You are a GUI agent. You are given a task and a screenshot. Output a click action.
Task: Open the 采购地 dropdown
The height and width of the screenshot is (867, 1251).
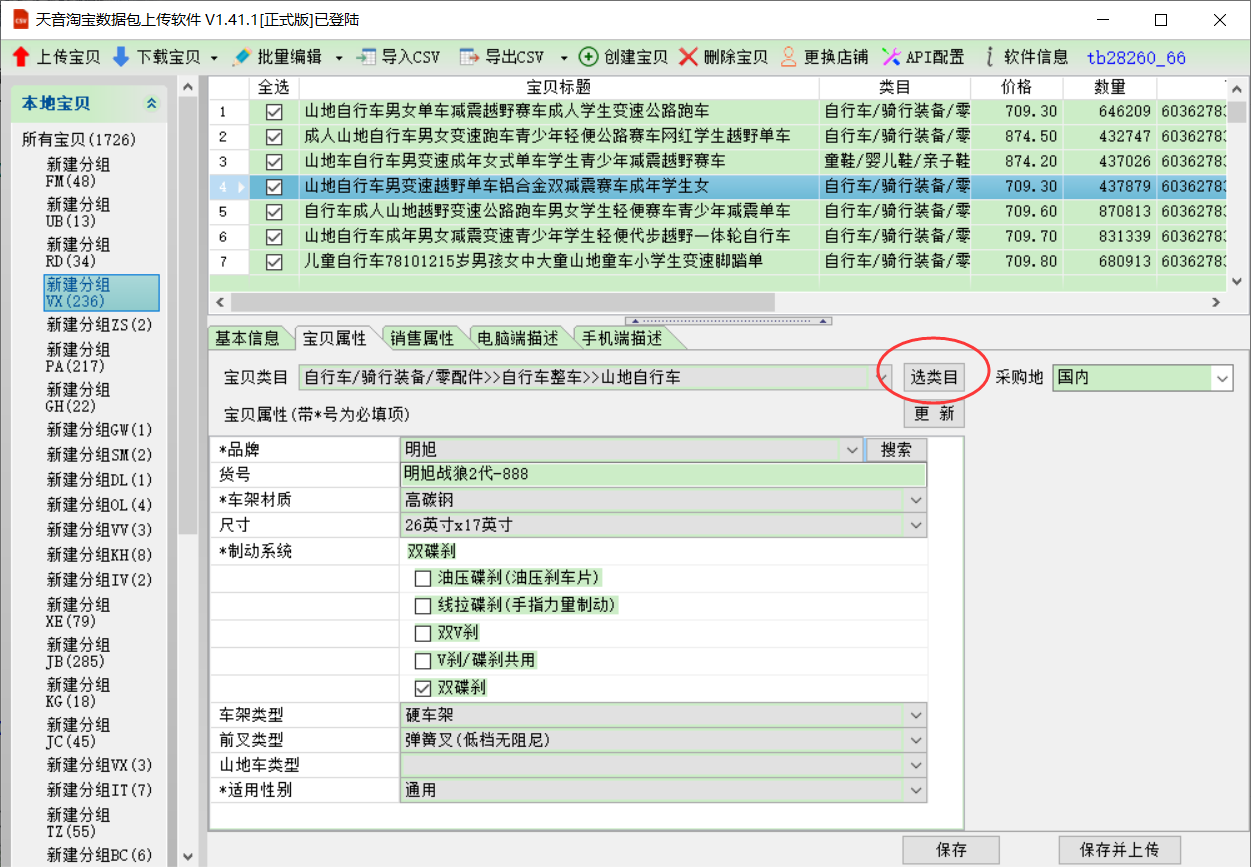(x=1221, y=378)
